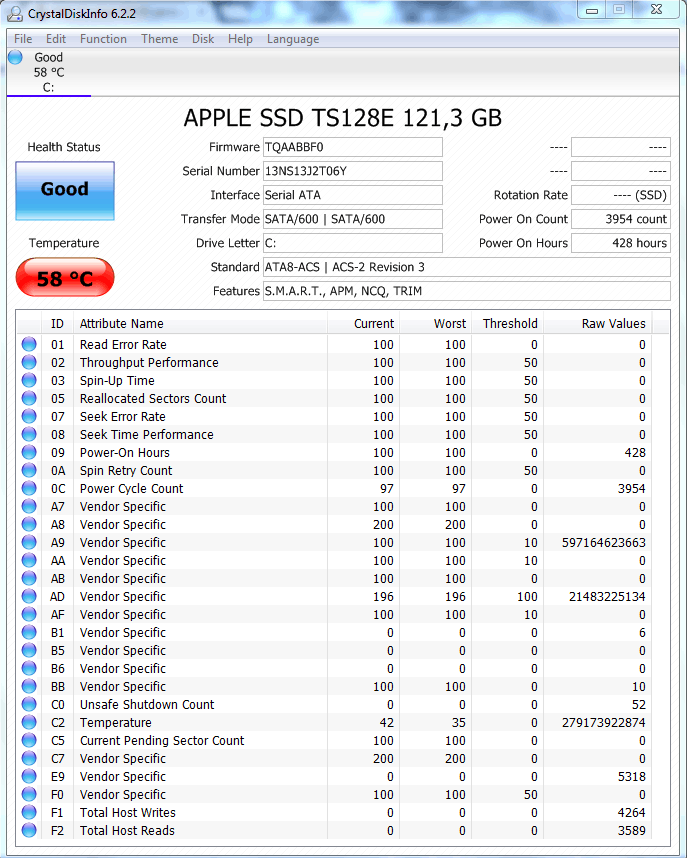Click the status orb for Current Pending Sector Count

point(29,740)
